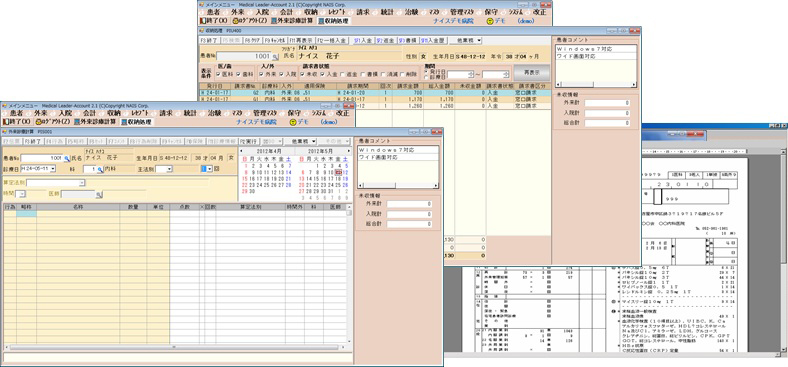Select the bill row with 請求金額 1,170
This screenshot has width=788, height=367.
[x=374, y=100]
